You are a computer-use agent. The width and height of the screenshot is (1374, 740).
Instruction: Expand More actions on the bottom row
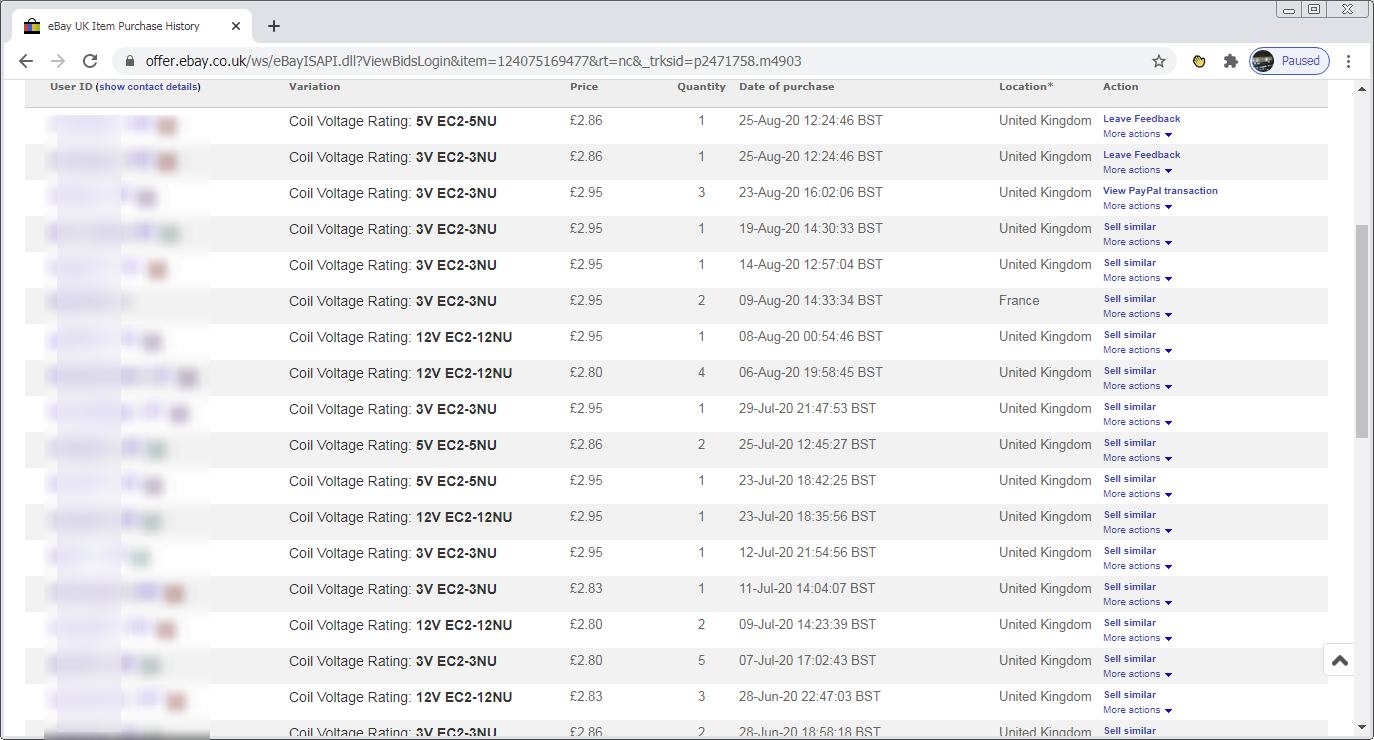coord(1136,709)
